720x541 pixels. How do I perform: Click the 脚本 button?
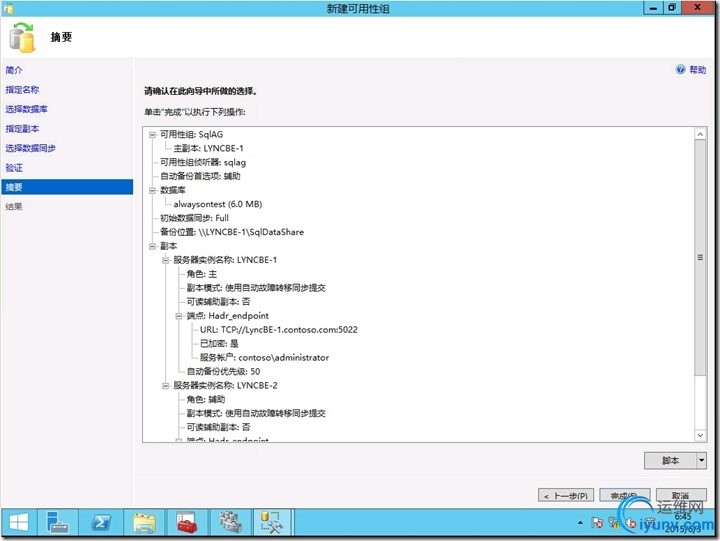pos(670,460)
